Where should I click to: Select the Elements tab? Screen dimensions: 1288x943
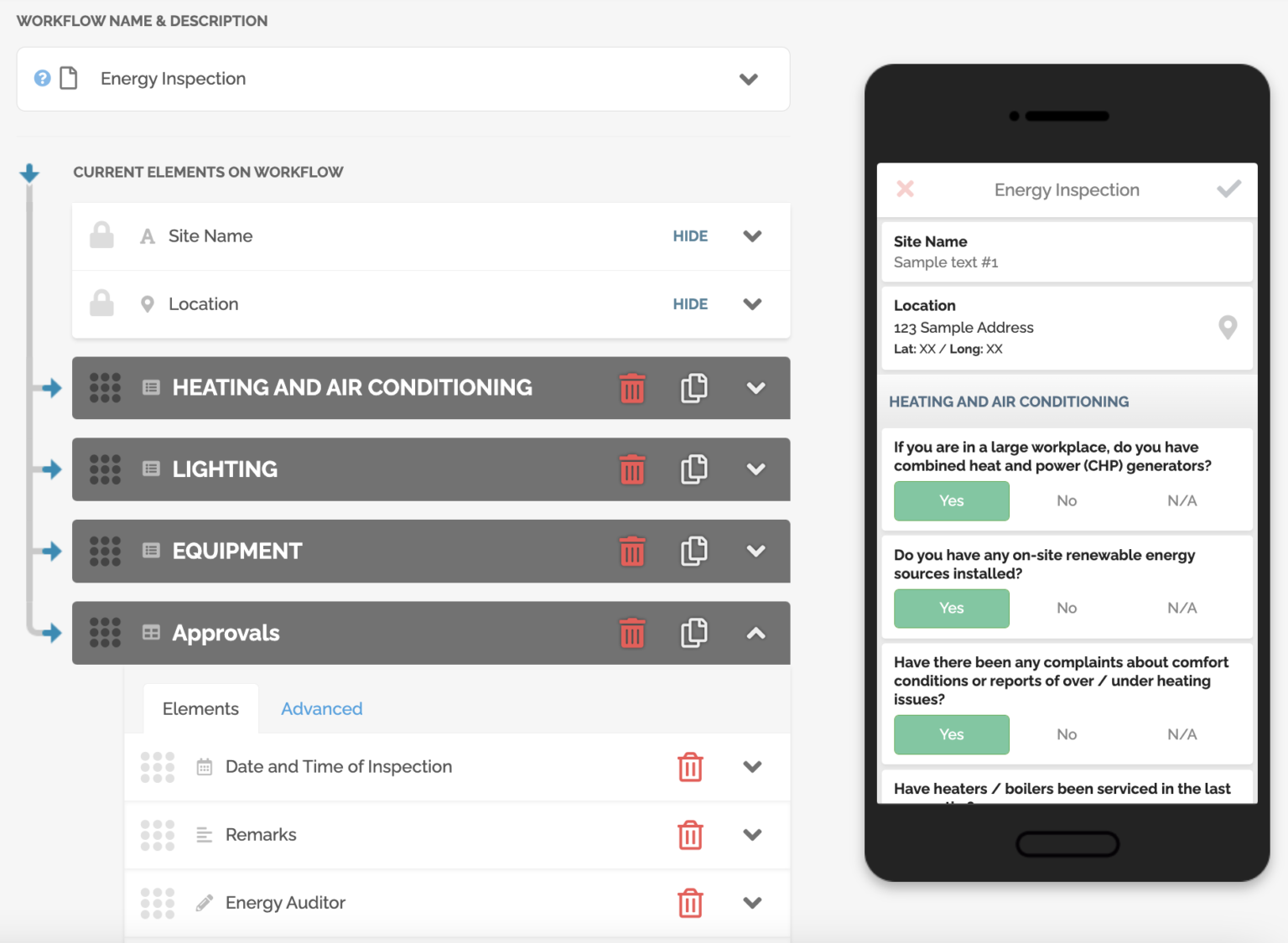[200, 709]
